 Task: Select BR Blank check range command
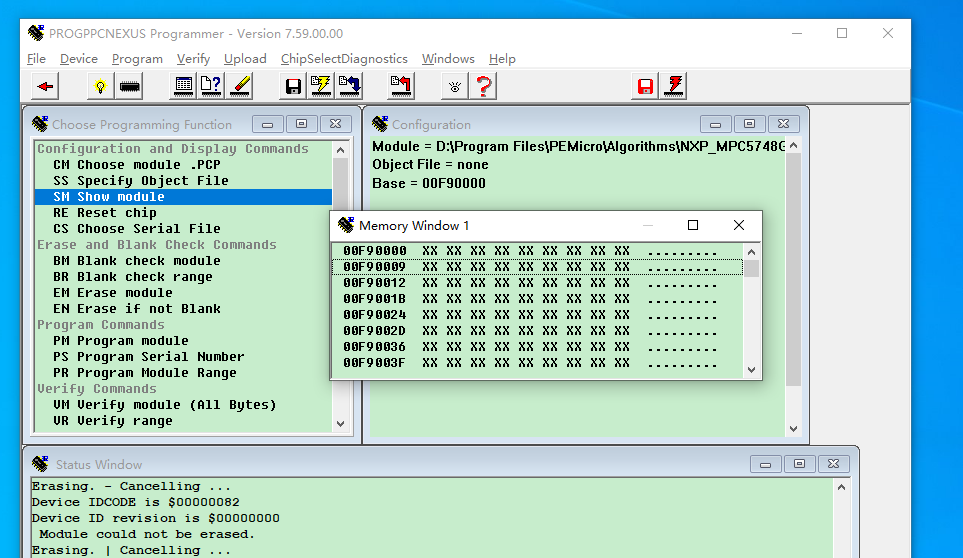[x=183, y=276]
